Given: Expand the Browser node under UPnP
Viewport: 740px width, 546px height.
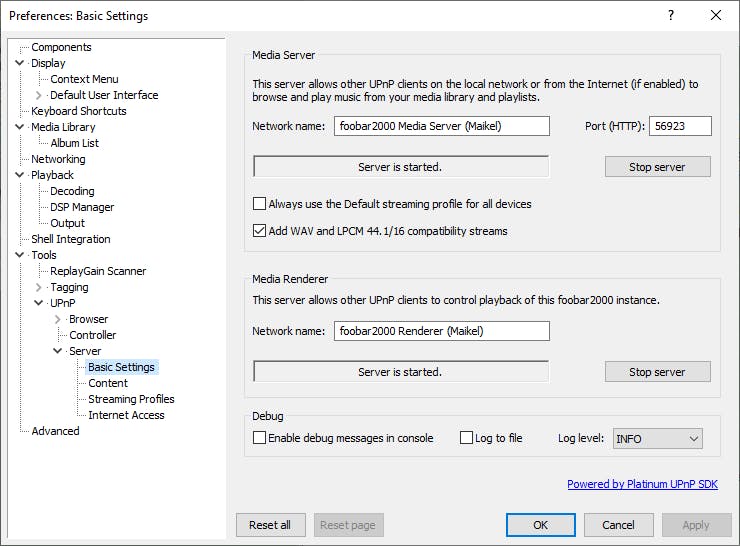Looking at the screenshot, I should point(58,319).
